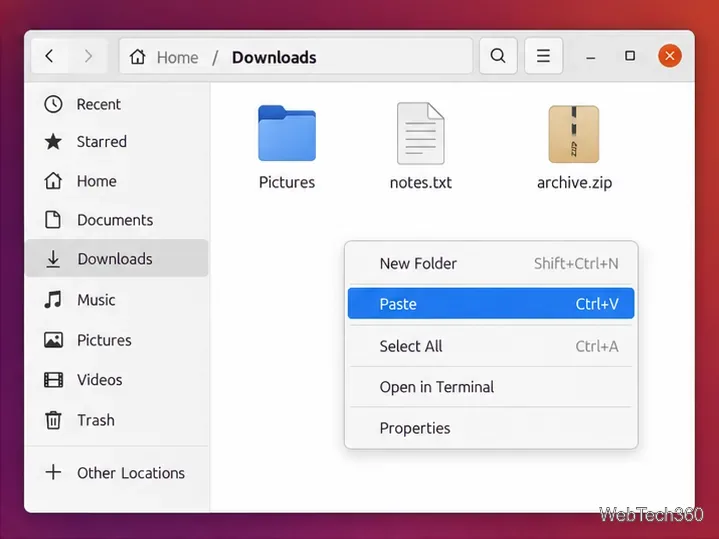Open Videos in the sidebar
719x539 pixels.
click(100, 380)
